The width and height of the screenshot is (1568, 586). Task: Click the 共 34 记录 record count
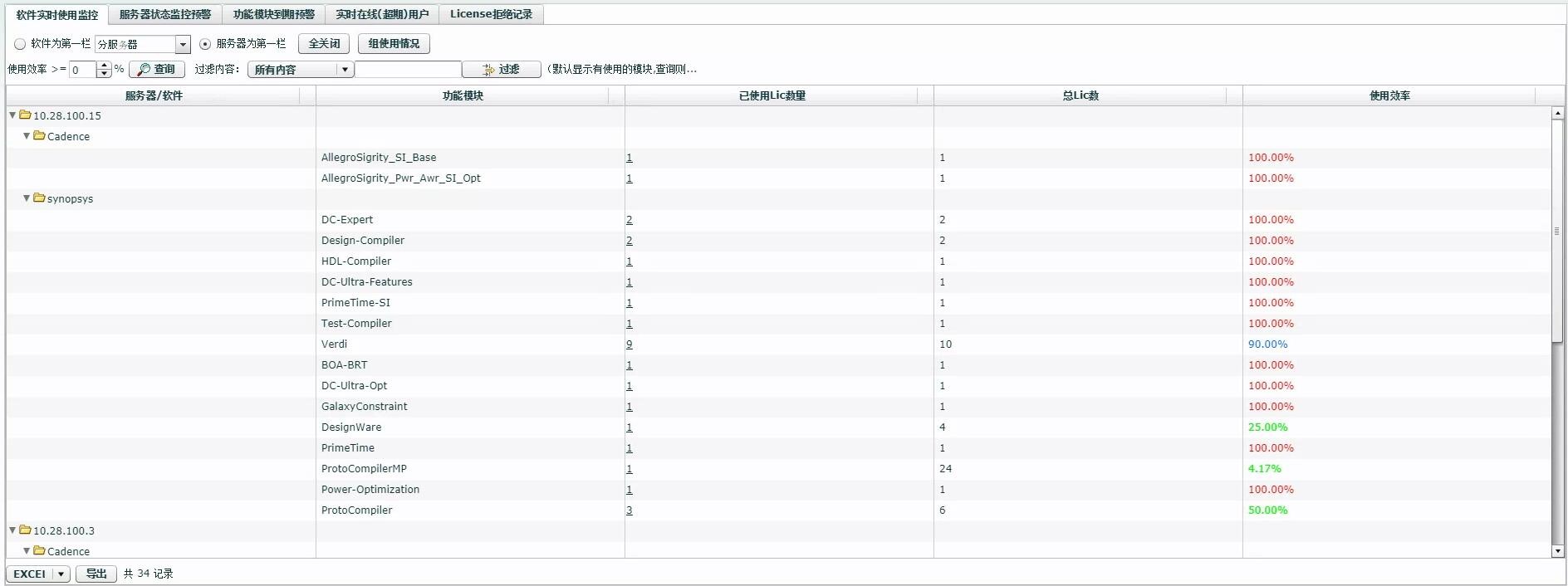click(149, 574)
